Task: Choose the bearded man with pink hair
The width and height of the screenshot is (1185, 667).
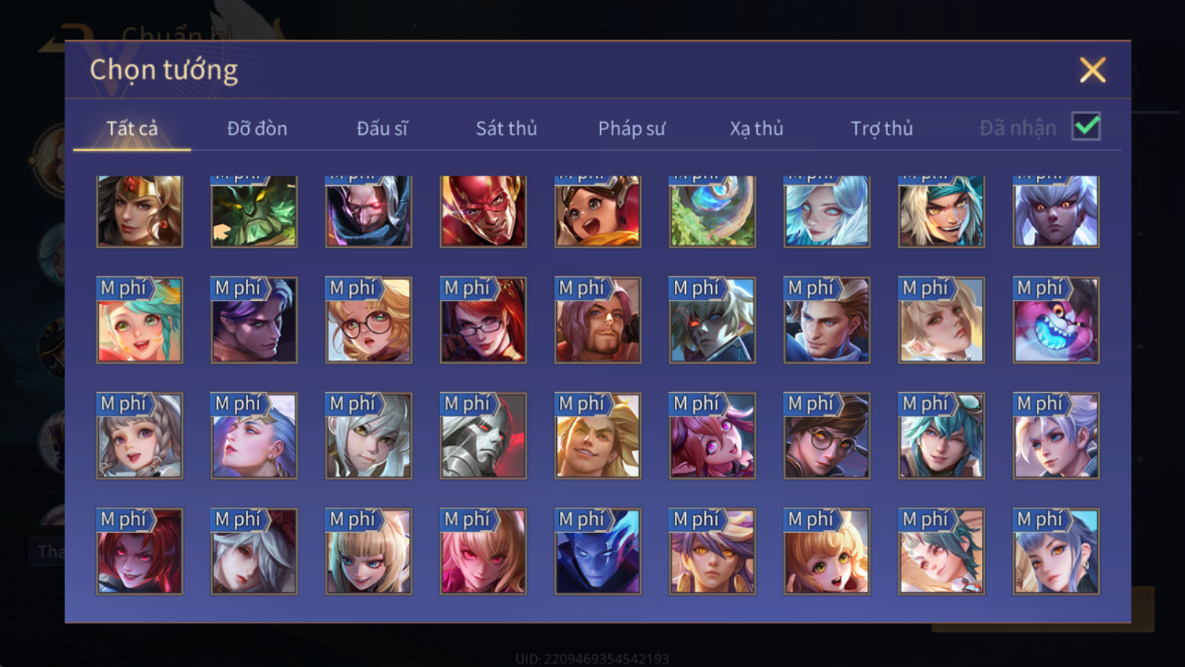Action: (598, 320)
